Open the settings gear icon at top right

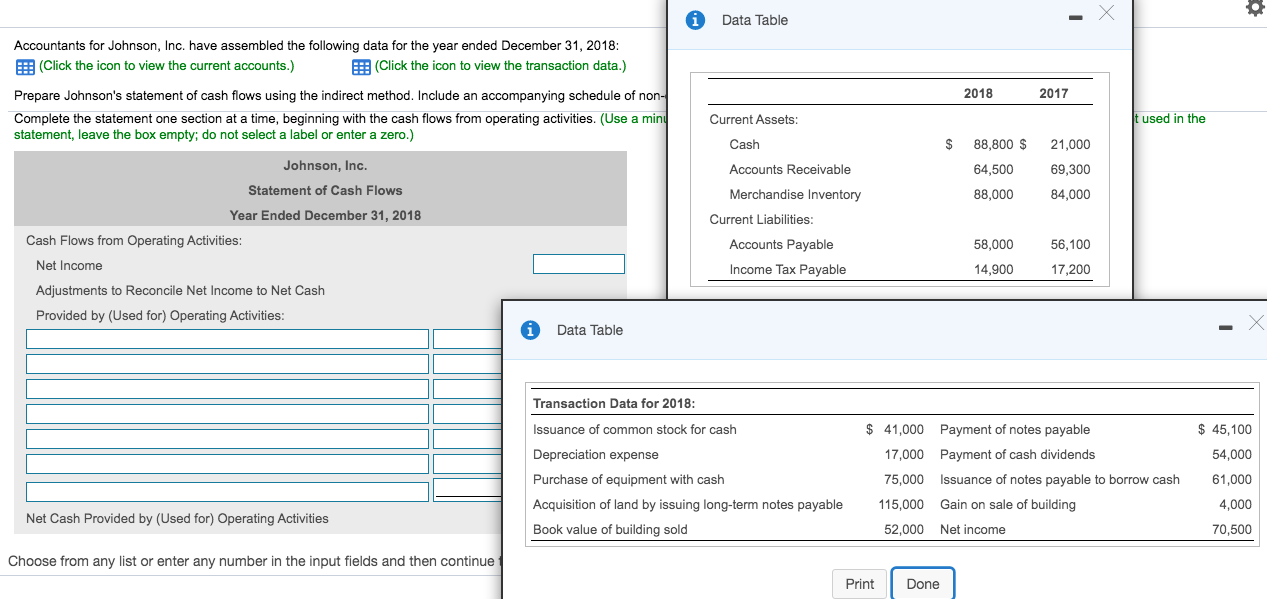1255,9
